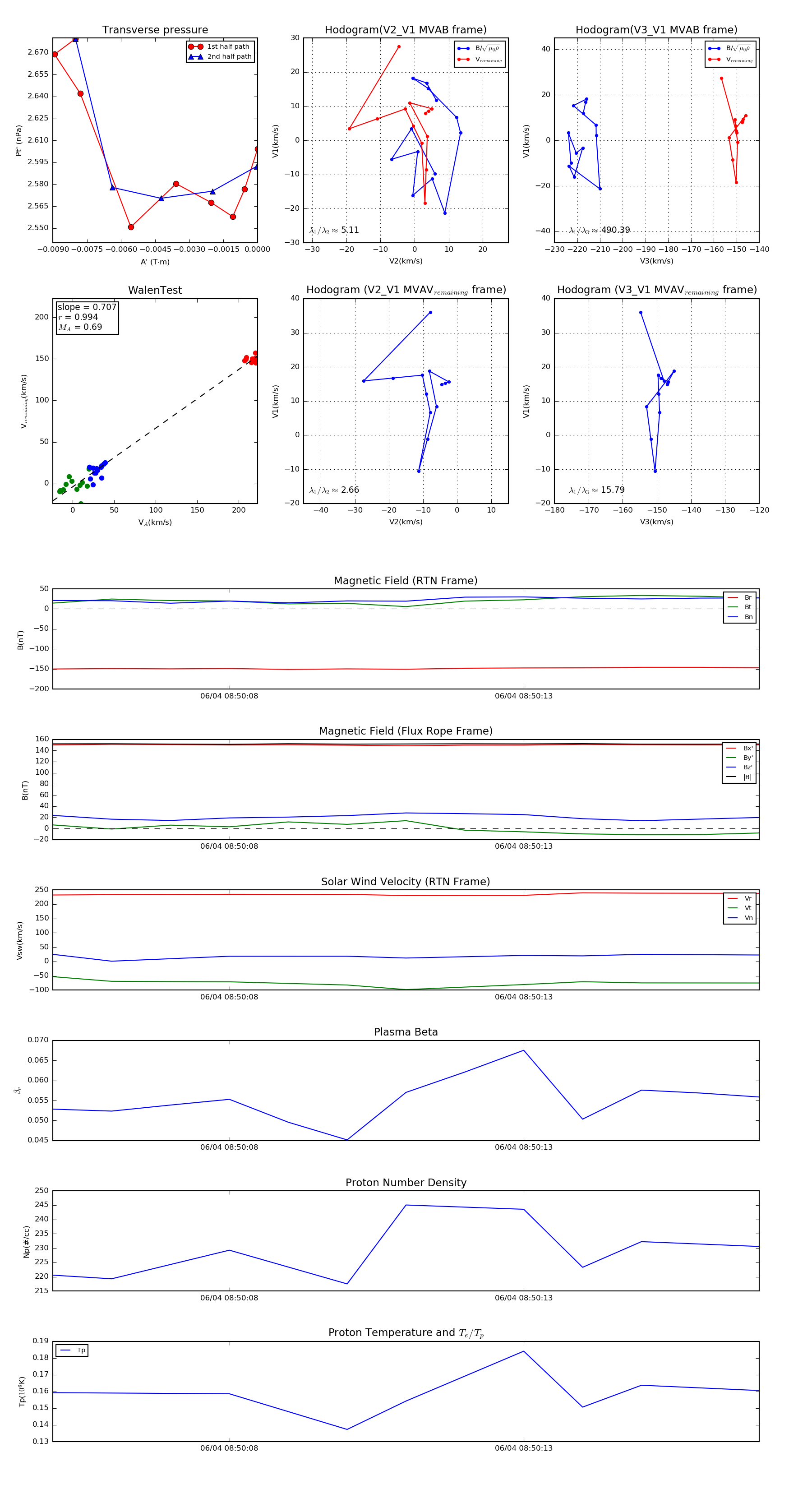Select the "Tp" legend entry
The image size is (812, 1489).
(72, 1350)
